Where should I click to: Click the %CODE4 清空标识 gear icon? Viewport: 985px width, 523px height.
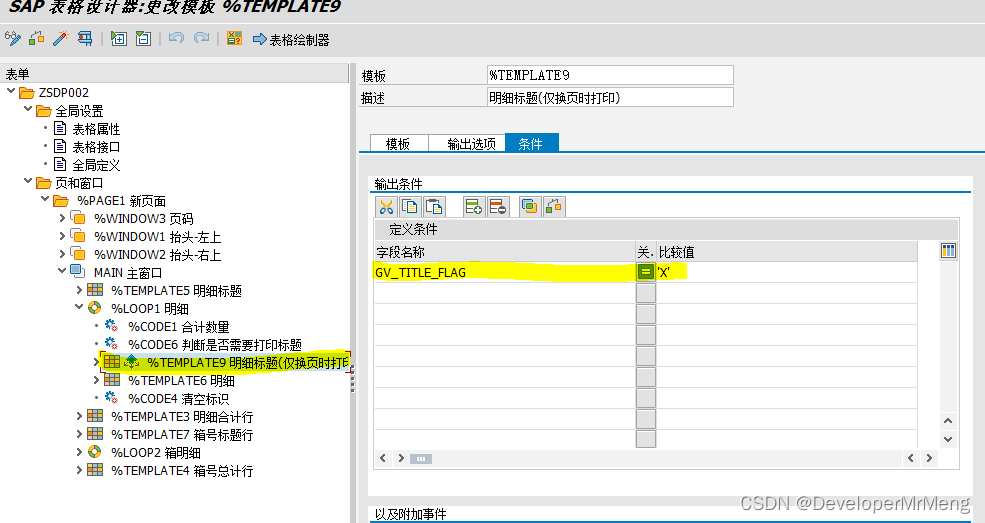[112, 397]
